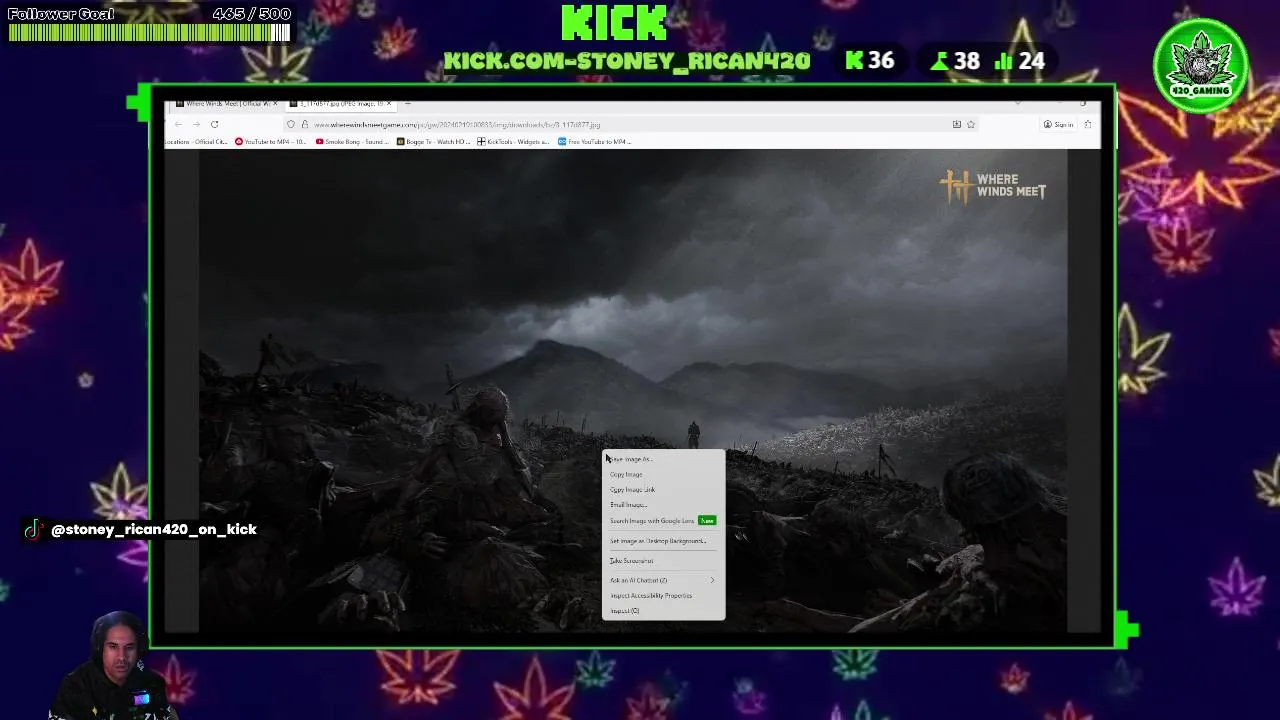Click the padlock site info icon
The width and height of the screenshot is (1280, 720).
(304, 124)
